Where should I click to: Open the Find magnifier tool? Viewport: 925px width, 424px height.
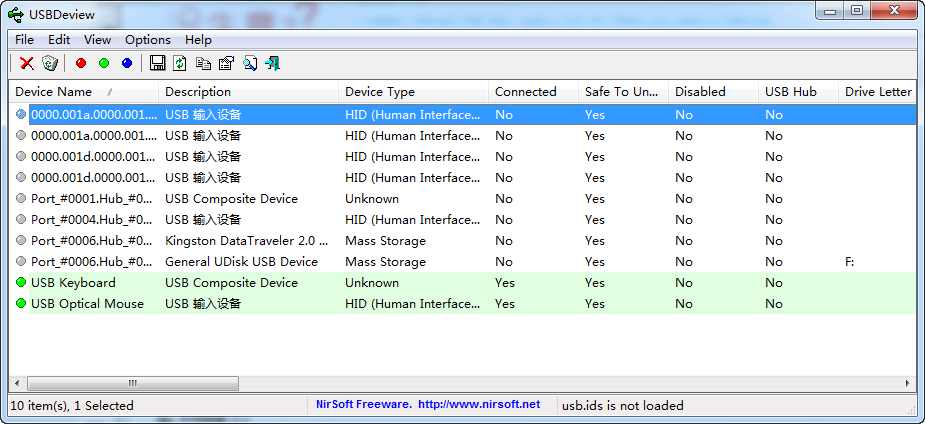[x=249, y=64]
